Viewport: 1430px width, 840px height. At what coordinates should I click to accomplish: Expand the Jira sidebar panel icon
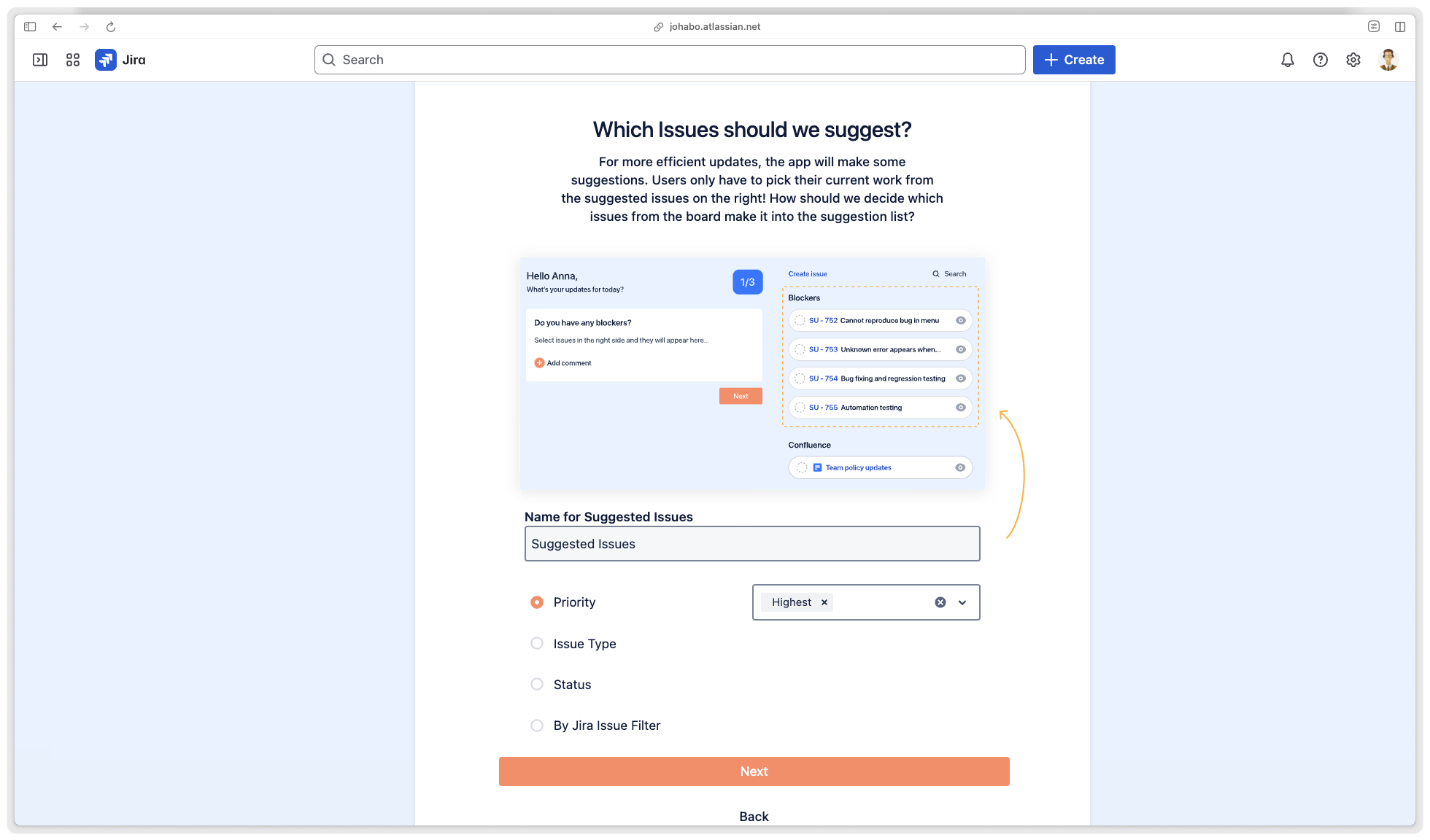[40, 60]
